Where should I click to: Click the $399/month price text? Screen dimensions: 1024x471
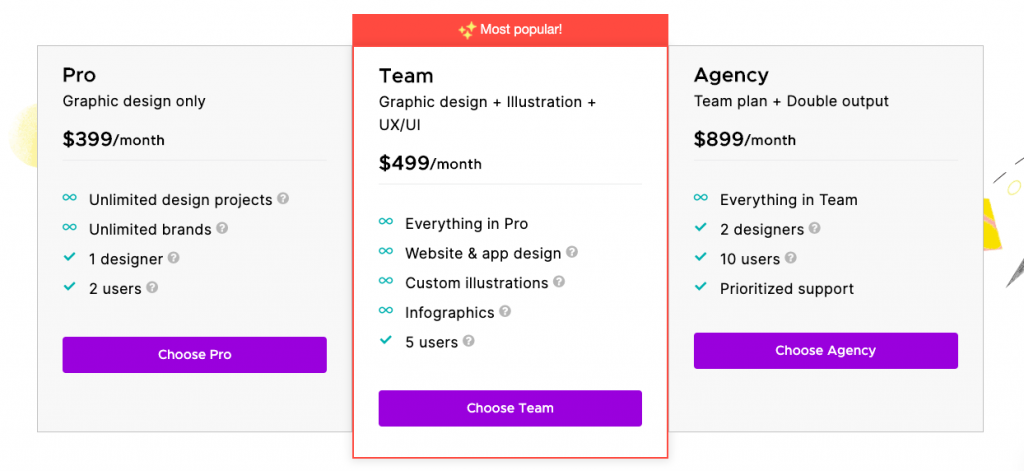pos(114,139)
